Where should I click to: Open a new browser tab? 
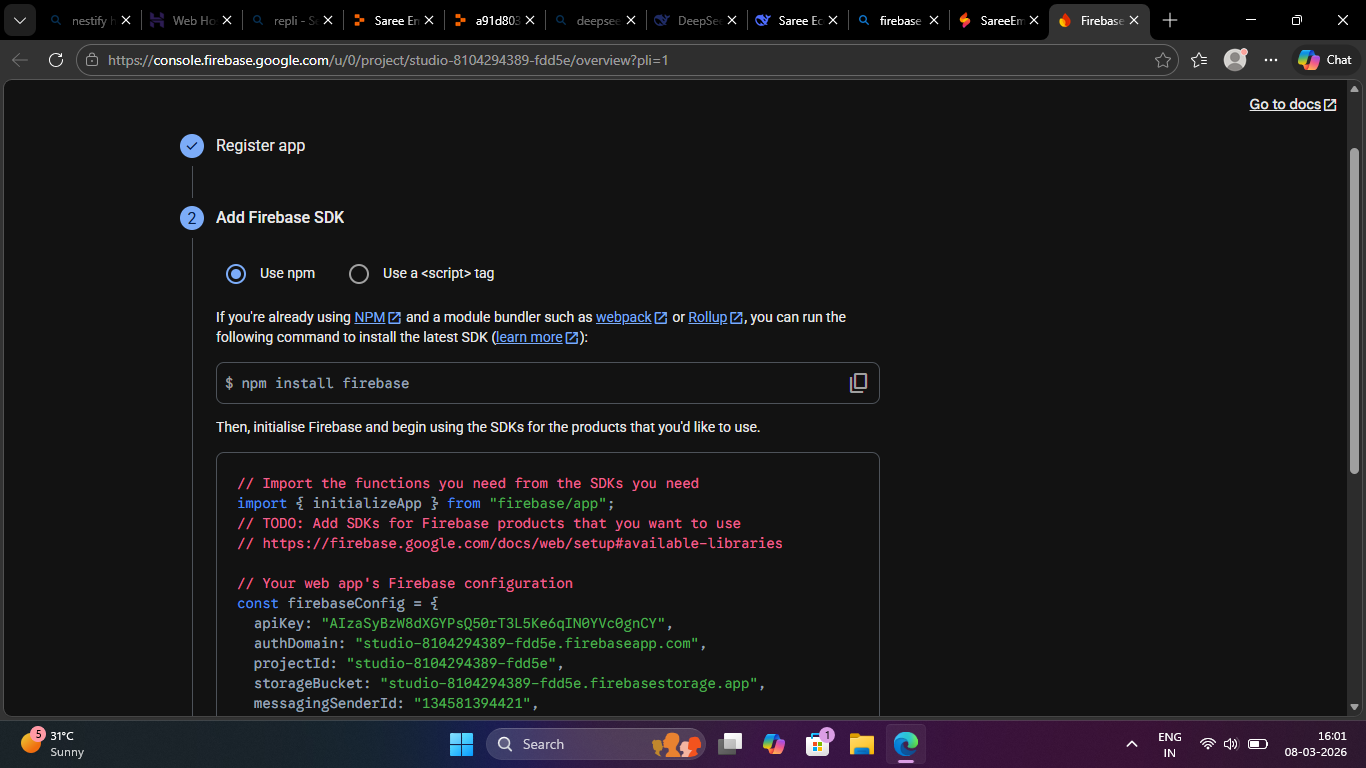[1170, 20]
